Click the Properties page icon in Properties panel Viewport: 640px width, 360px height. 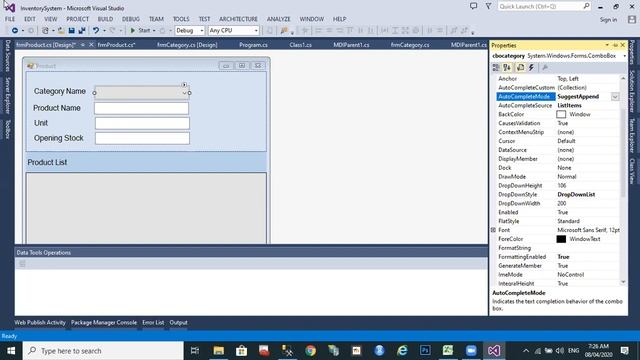click(x=520, y=68)
